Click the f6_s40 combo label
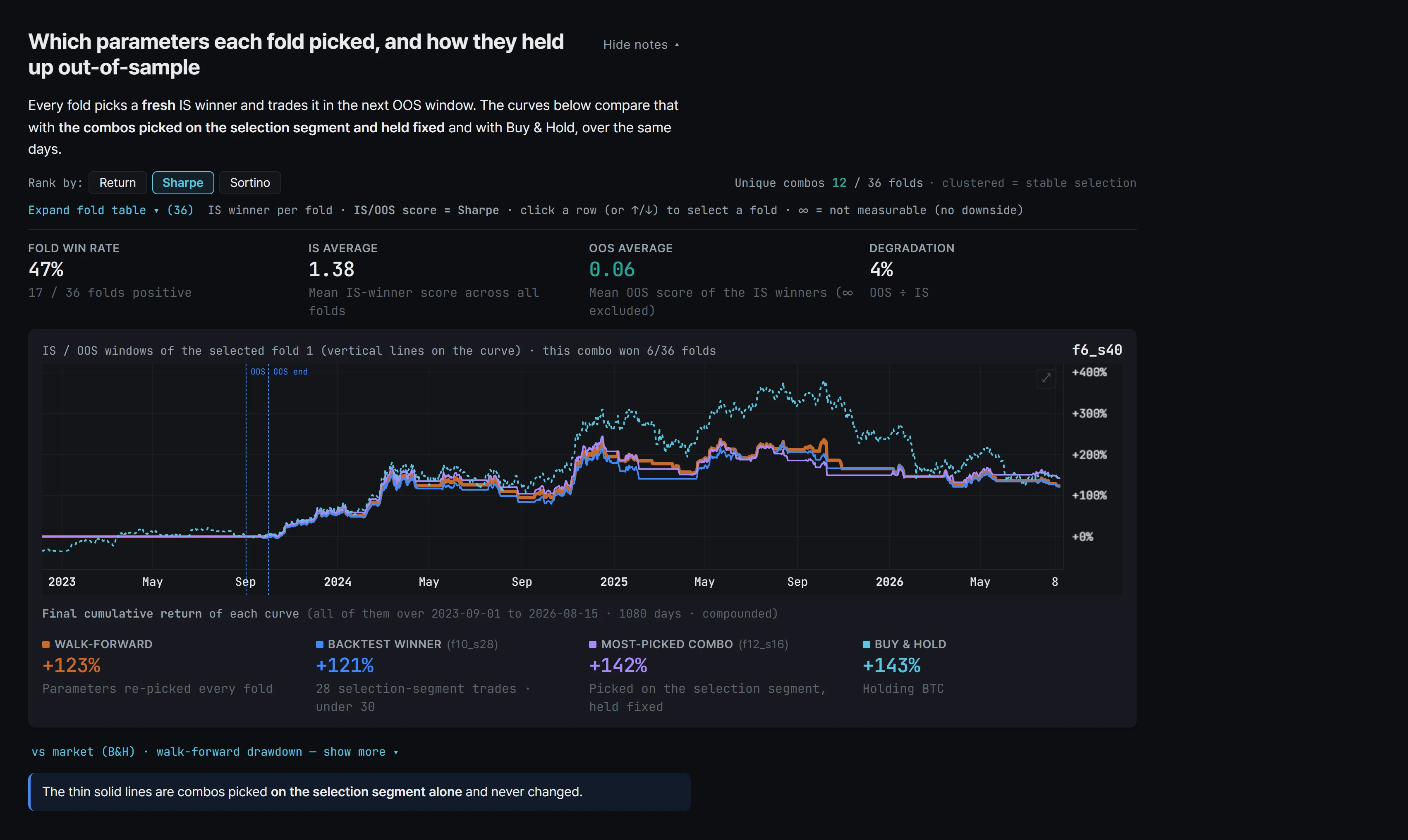1408x840 pixels. pyautogui.click(x=1097, y=350)
